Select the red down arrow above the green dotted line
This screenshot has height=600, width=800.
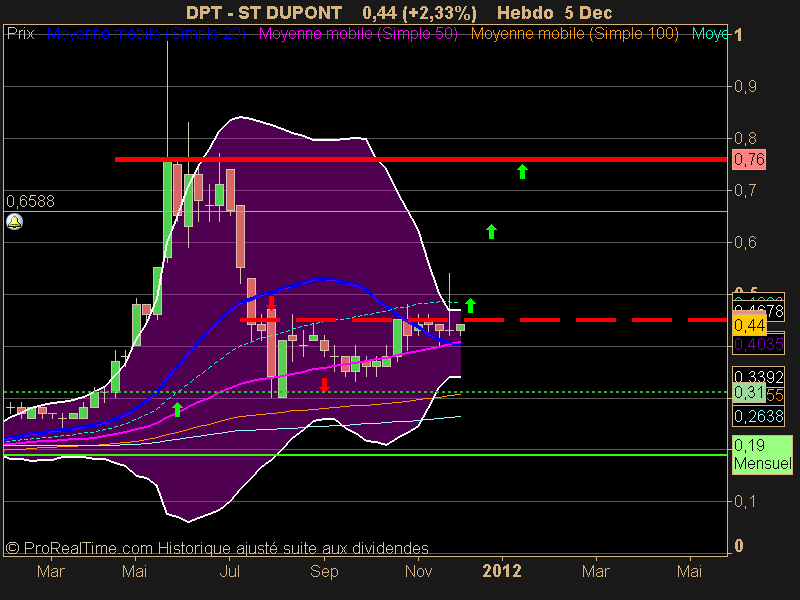pos(324,385)
